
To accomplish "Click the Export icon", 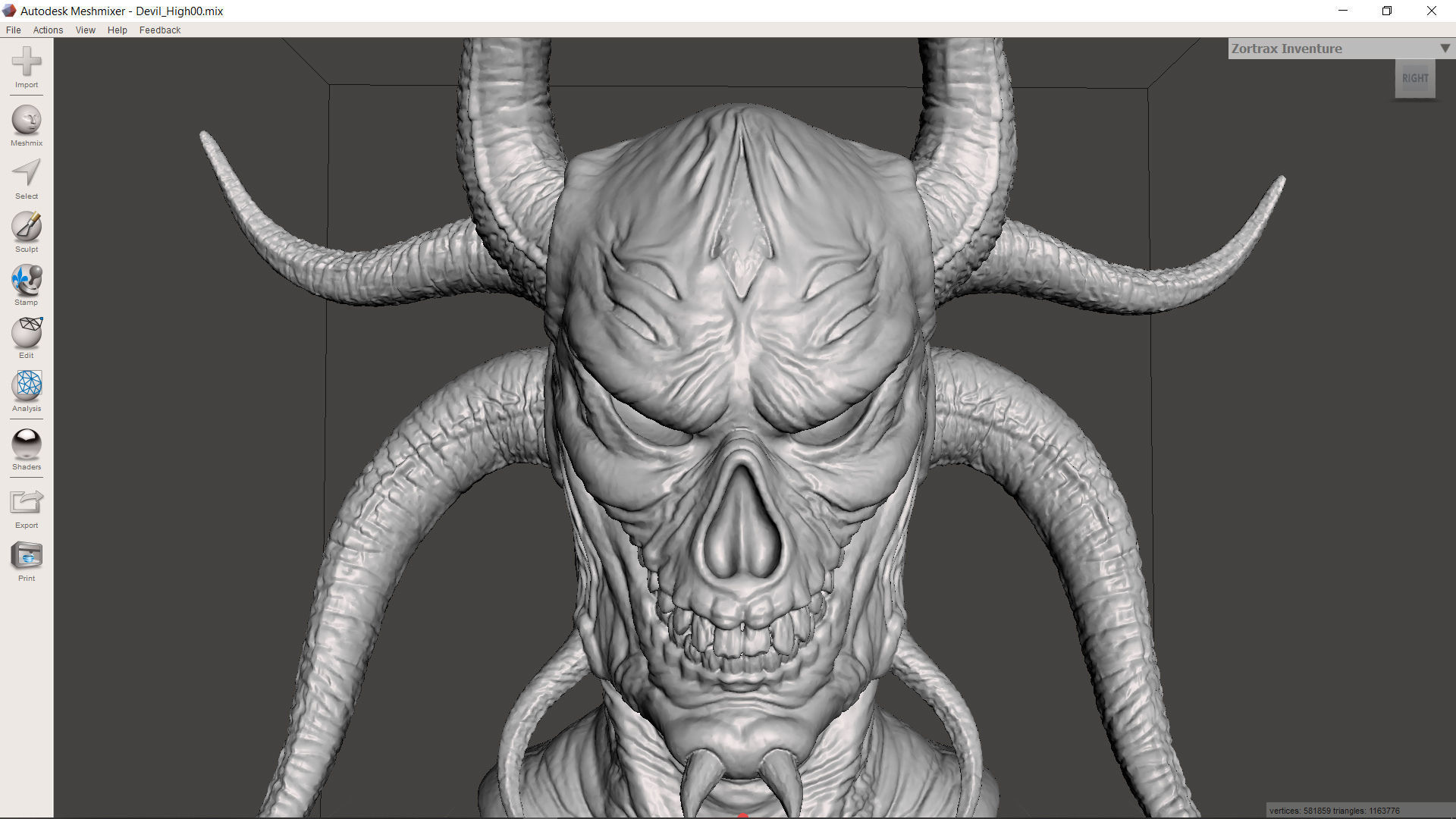I will tap(27, 502).
